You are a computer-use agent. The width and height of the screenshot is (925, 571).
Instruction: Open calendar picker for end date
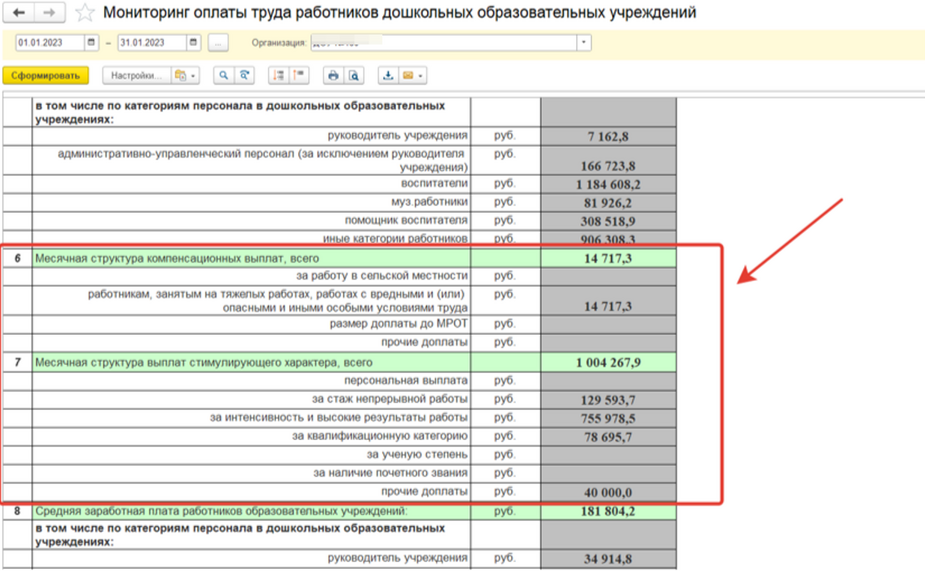click(193, 43)
